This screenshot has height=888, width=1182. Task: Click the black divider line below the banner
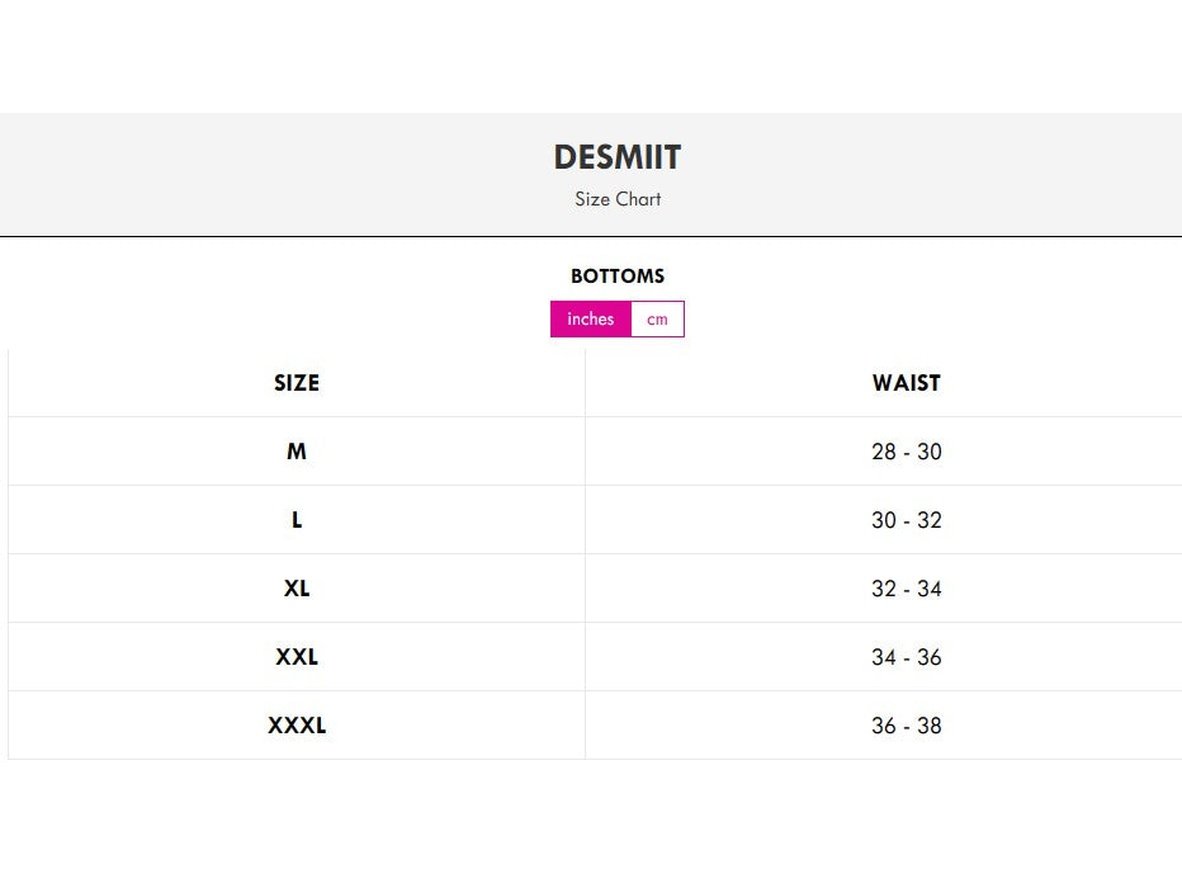coord(300,236)
